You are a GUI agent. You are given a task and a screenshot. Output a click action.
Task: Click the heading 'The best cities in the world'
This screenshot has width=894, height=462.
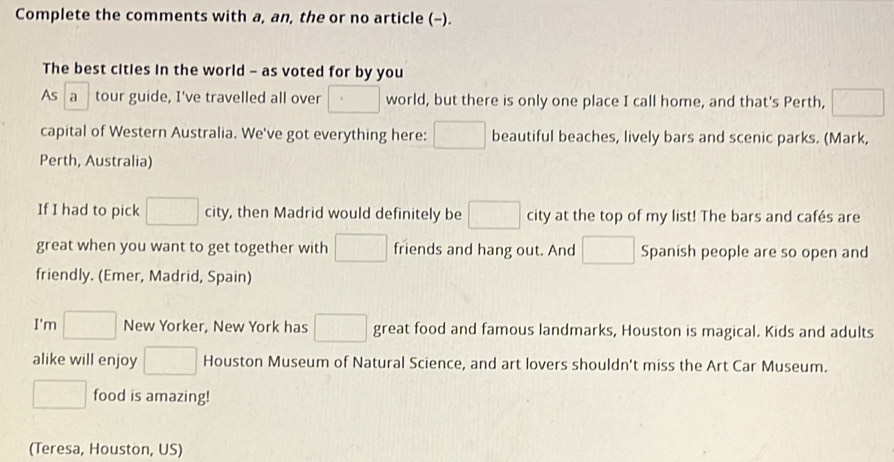pyautogui.click(x=223, y=71)
